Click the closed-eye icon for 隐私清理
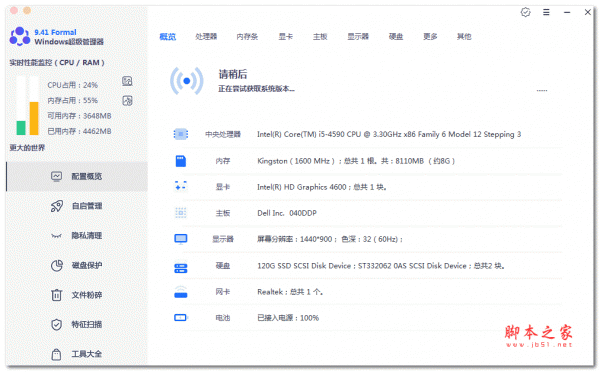The height and width of the screenshot is (372, 600). [x=56, y=236]
